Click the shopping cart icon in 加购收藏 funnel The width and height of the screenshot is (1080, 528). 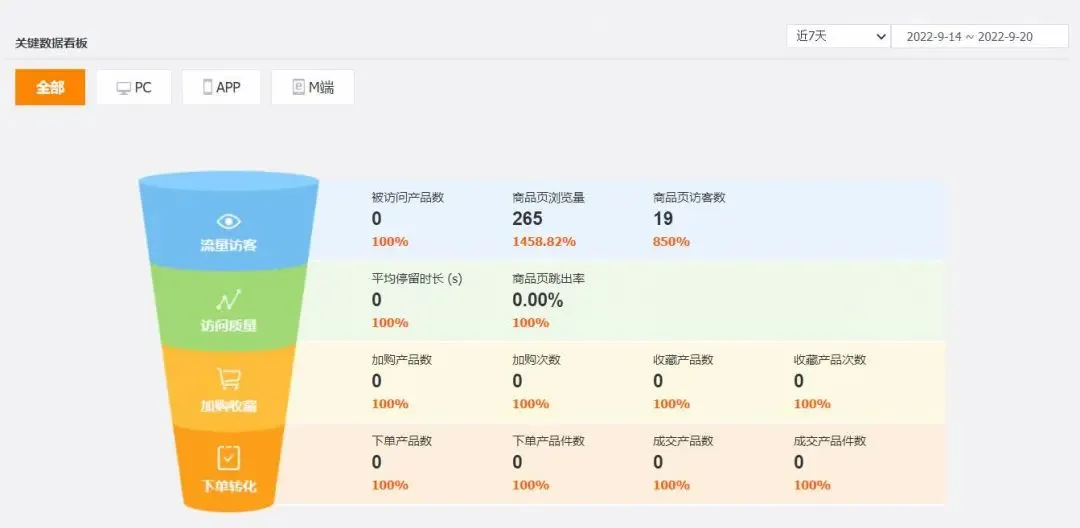[x=229, y=379]
